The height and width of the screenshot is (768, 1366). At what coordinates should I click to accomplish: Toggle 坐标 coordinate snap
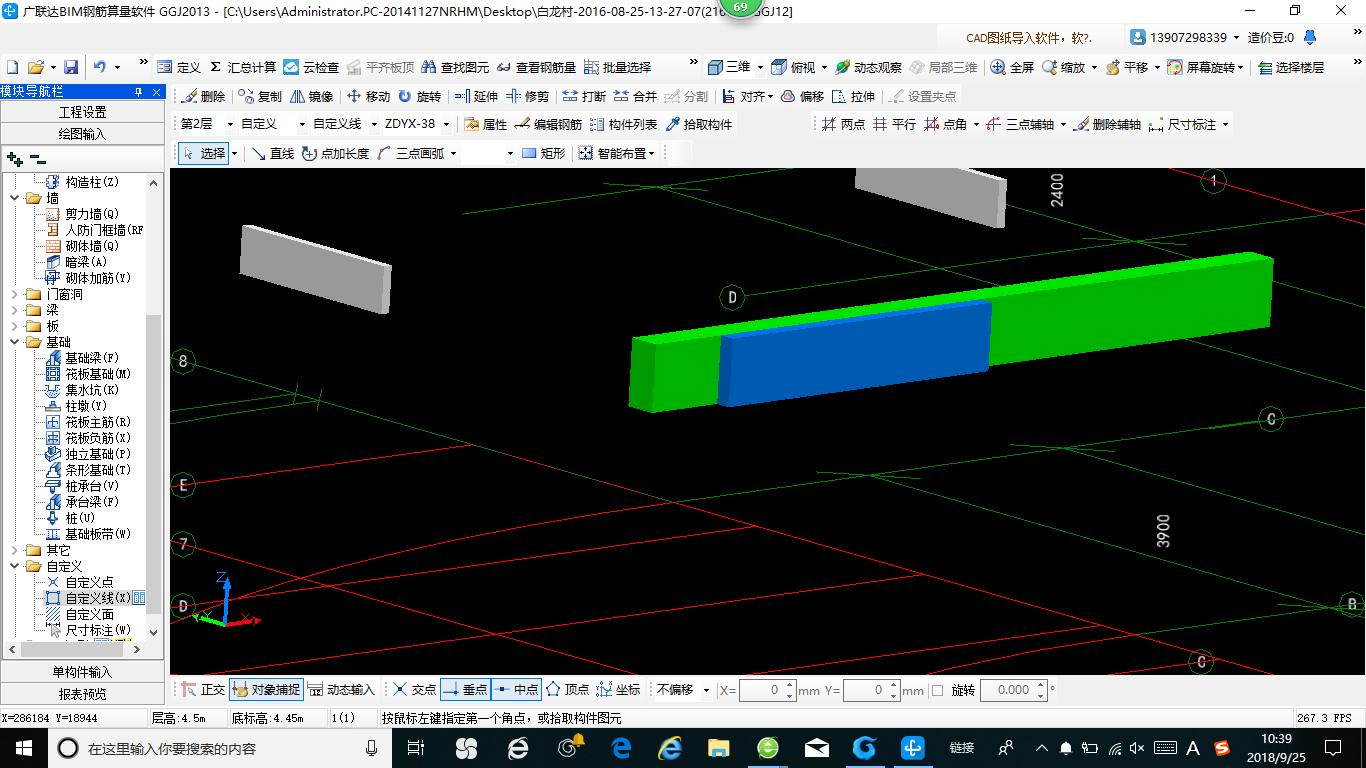click(x=618, y=690)
